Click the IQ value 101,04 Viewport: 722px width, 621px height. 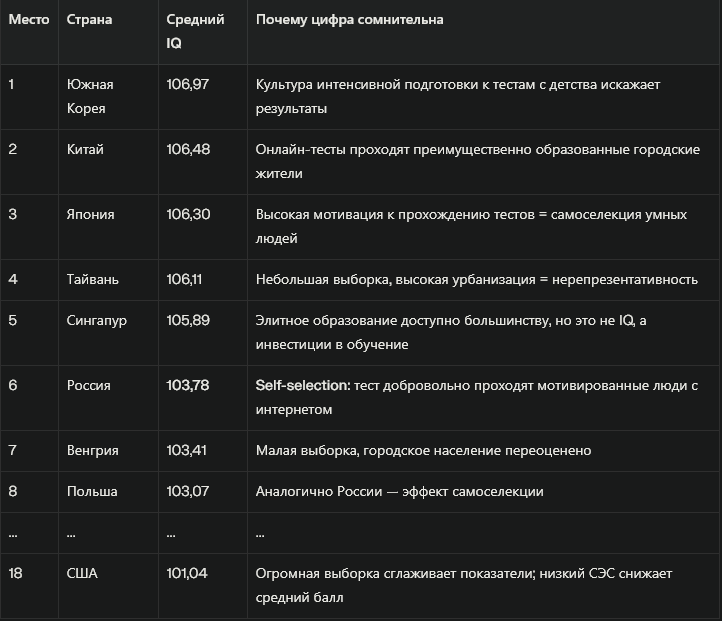(x=187, y=573)
